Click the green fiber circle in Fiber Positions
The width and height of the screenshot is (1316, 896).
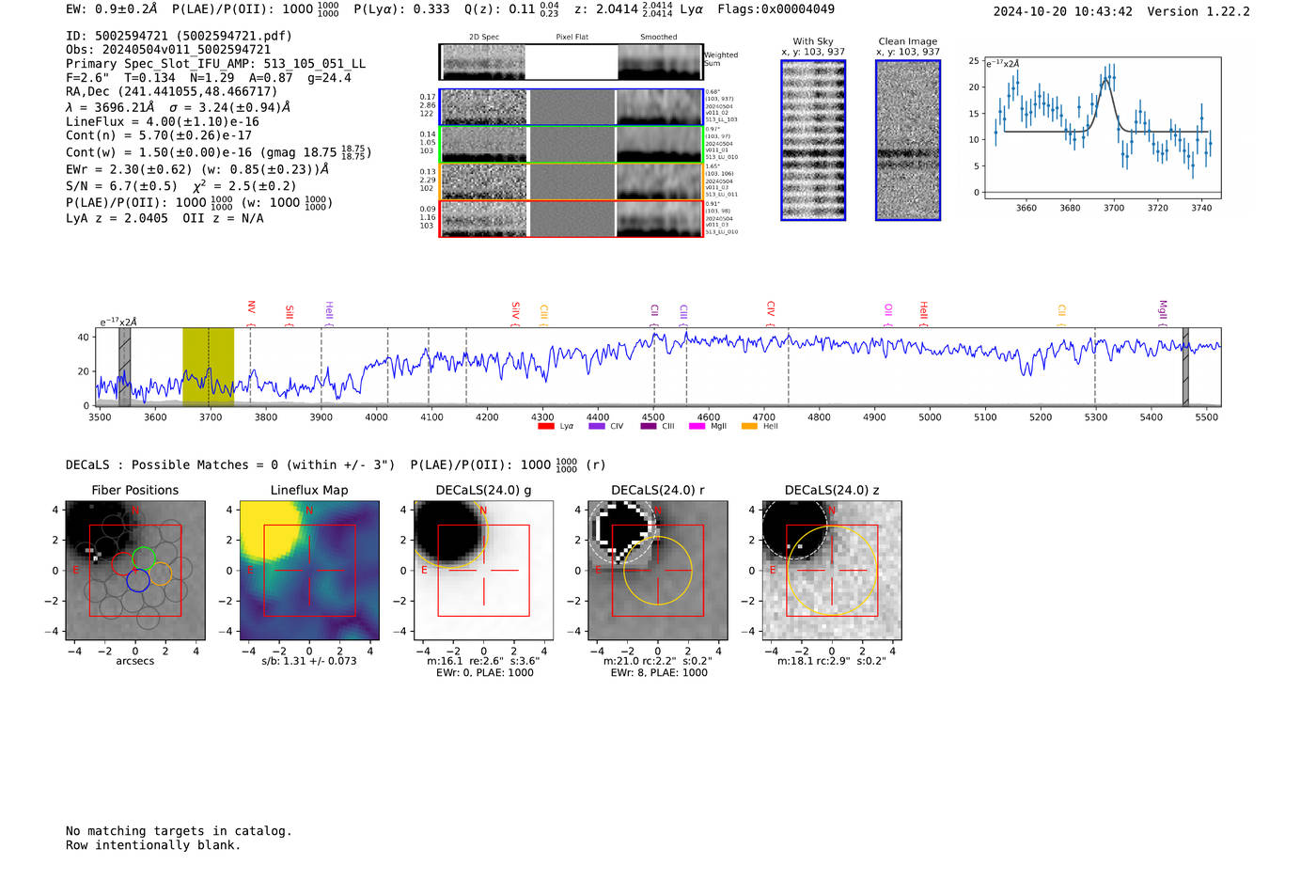[143, 558]
